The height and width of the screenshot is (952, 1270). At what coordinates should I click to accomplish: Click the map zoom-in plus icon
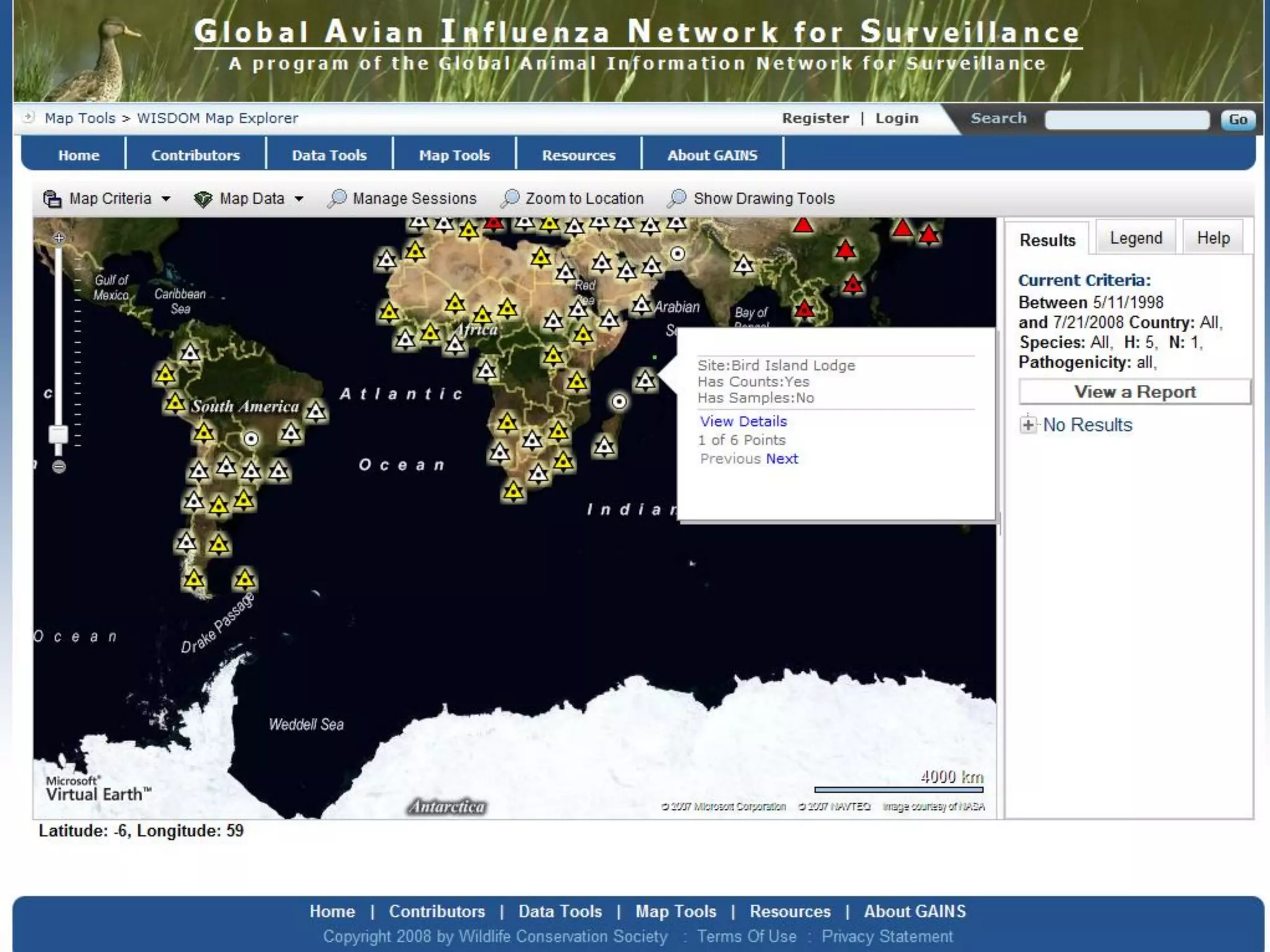[59, 238]
